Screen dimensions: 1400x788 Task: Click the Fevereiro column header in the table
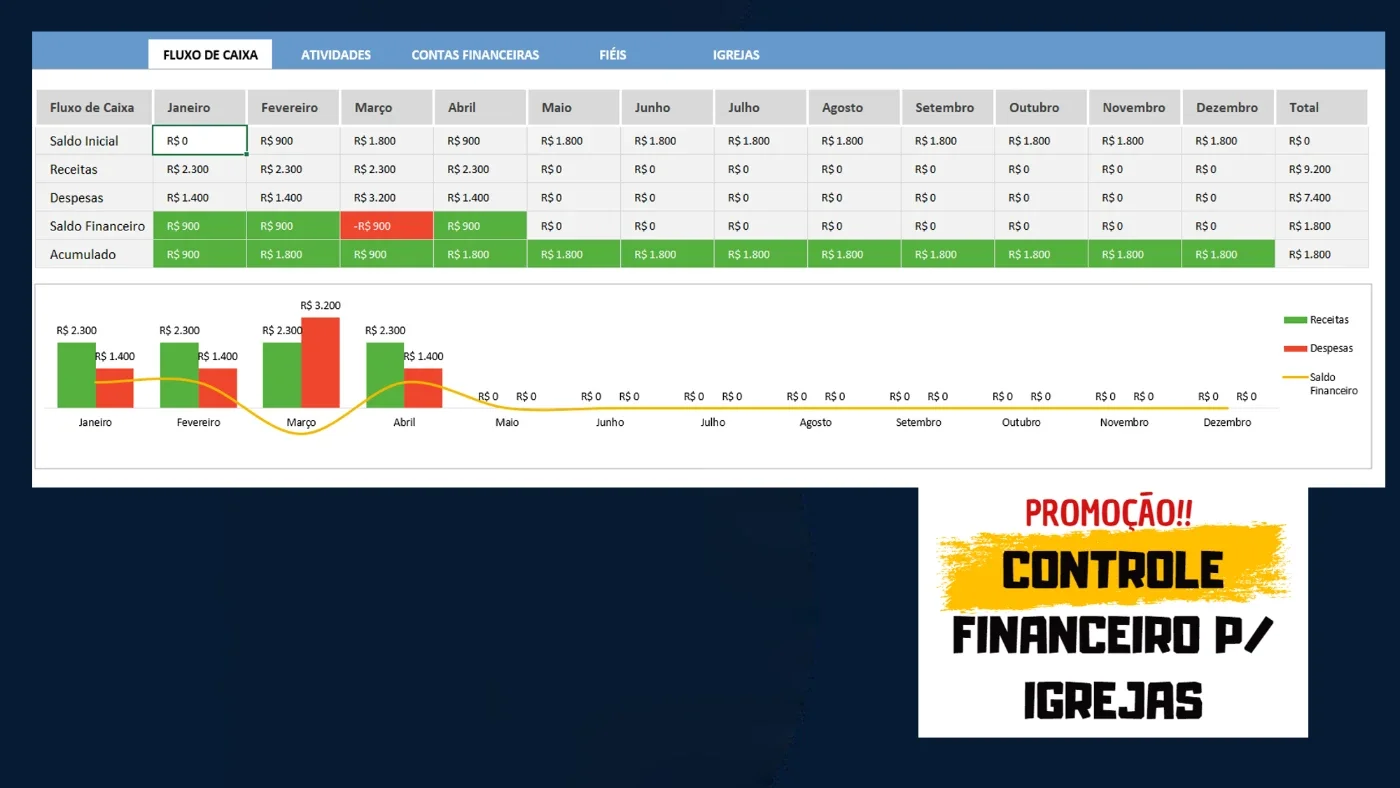[x=293, y=107]
